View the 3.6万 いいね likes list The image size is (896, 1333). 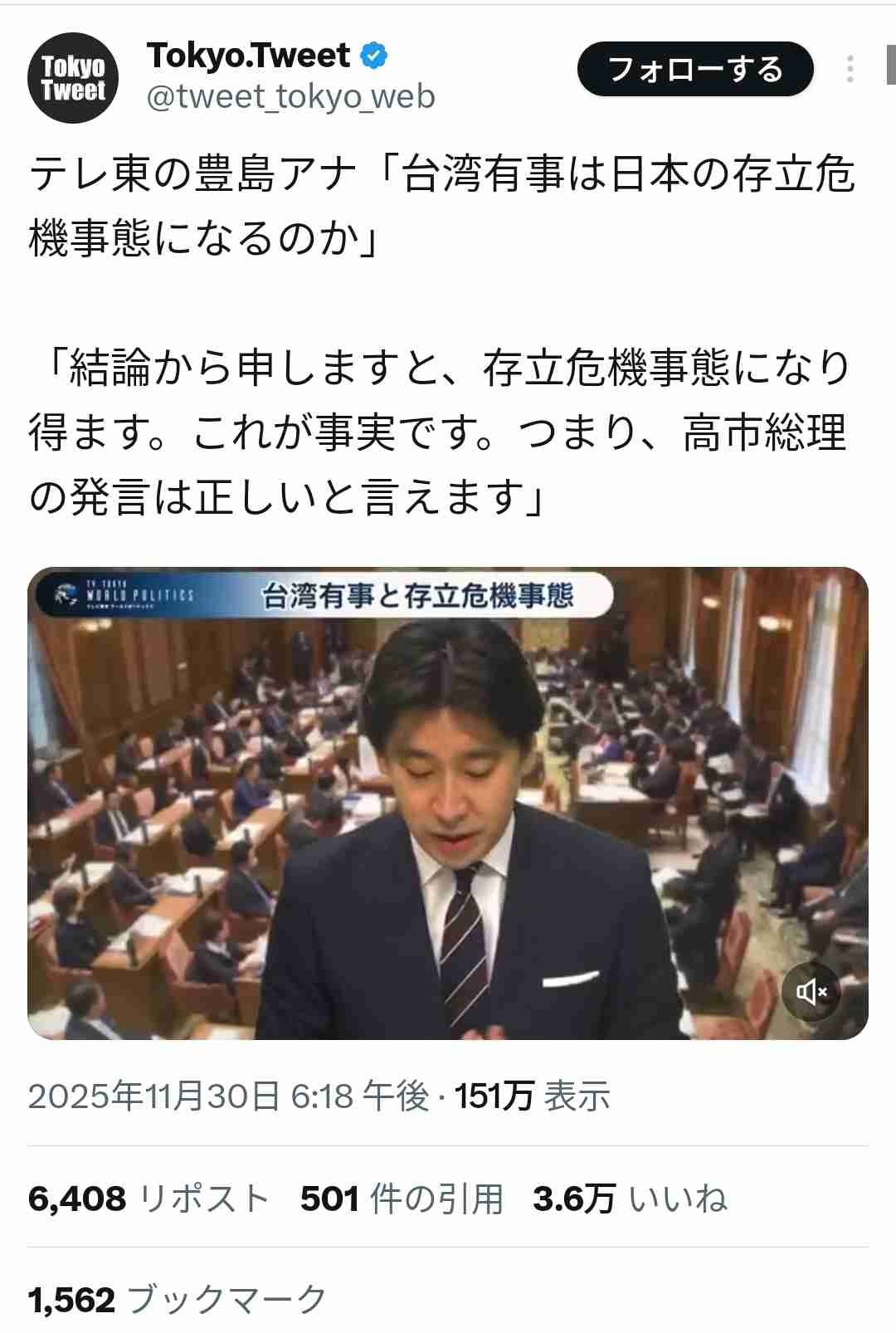click(x=631, y=1199)
